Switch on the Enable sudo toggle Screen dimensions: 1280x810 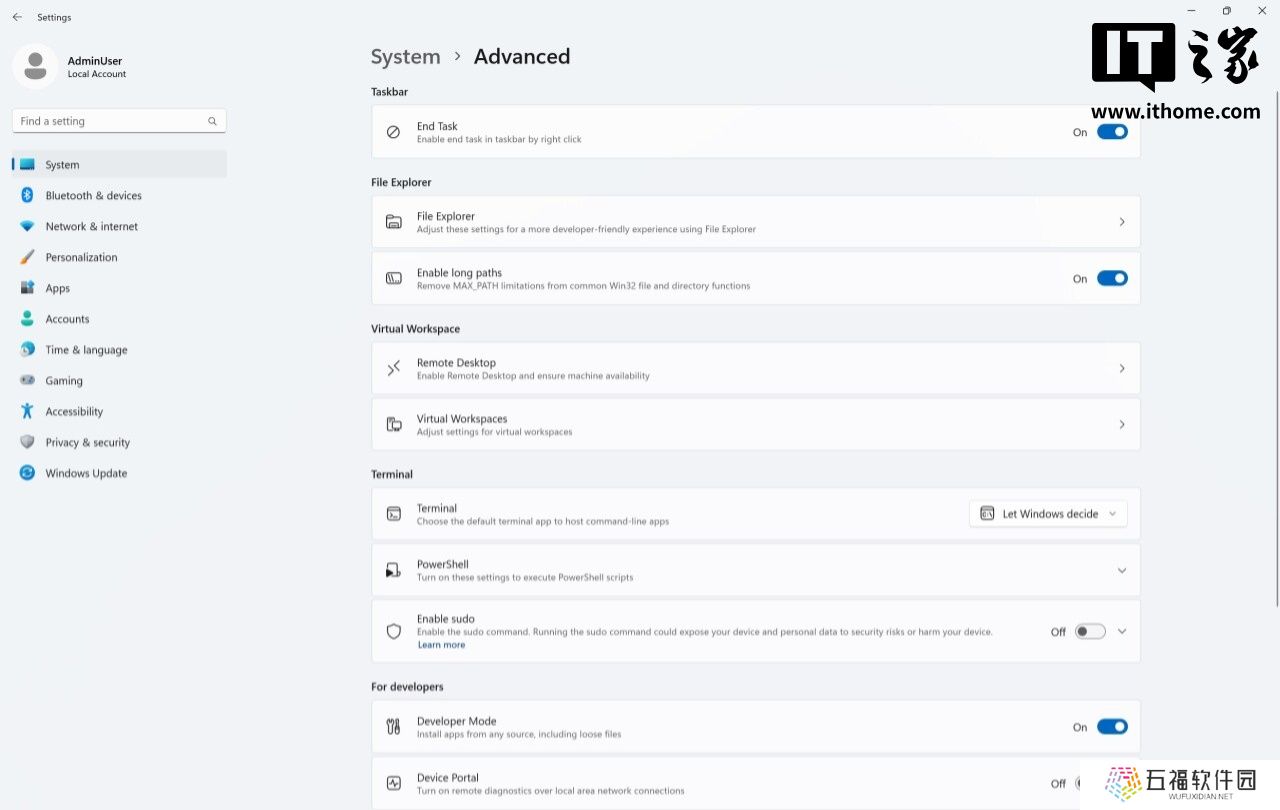coord(1090,631)
